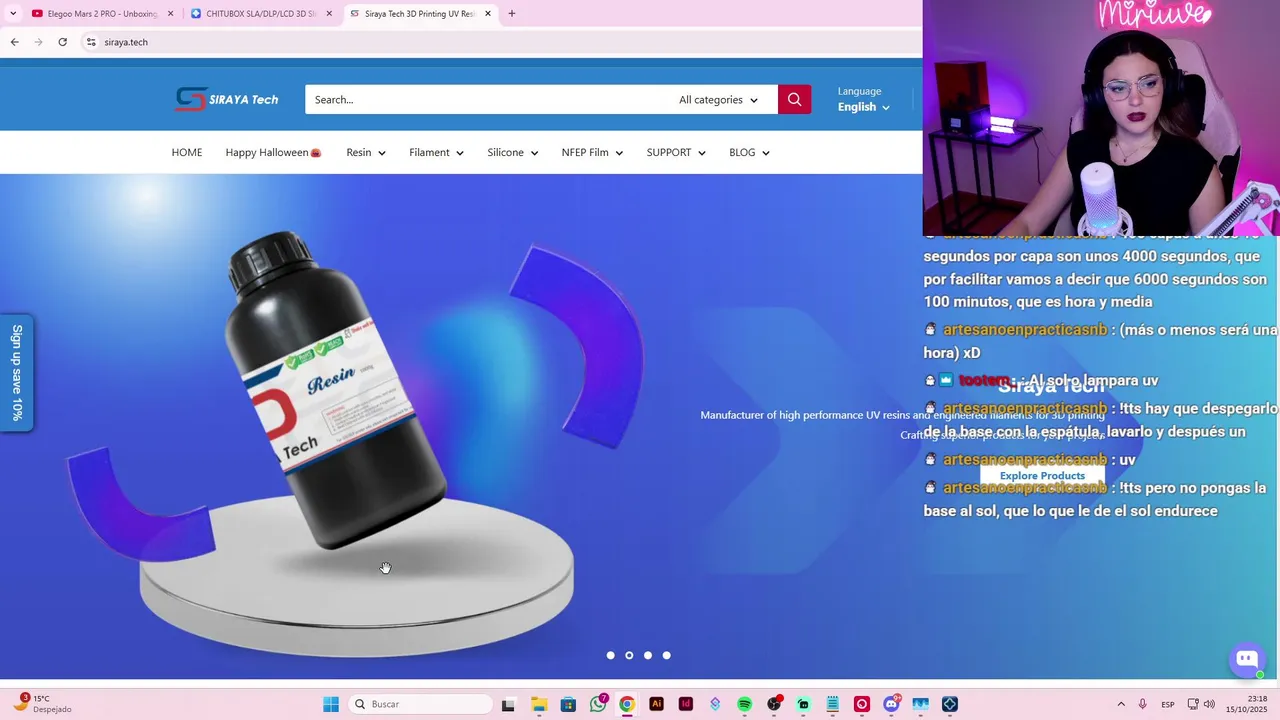
Task: Expand the Resin menu
Action: pos(366,152)
